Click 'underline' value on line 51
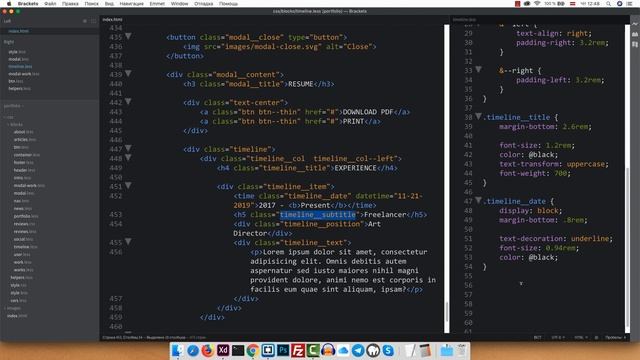This screenshot has height=360, width=640. pyautogui.click(x=590, y=238)
